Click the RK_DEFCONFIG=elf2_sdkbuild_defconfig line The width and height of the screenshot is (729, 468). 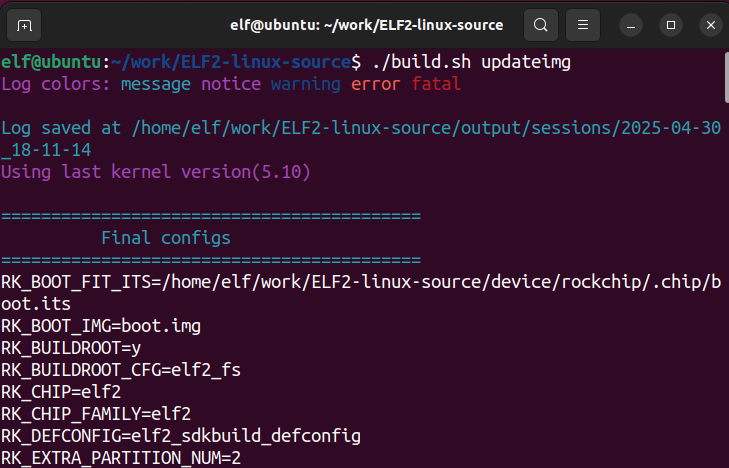tap(181, 436)
